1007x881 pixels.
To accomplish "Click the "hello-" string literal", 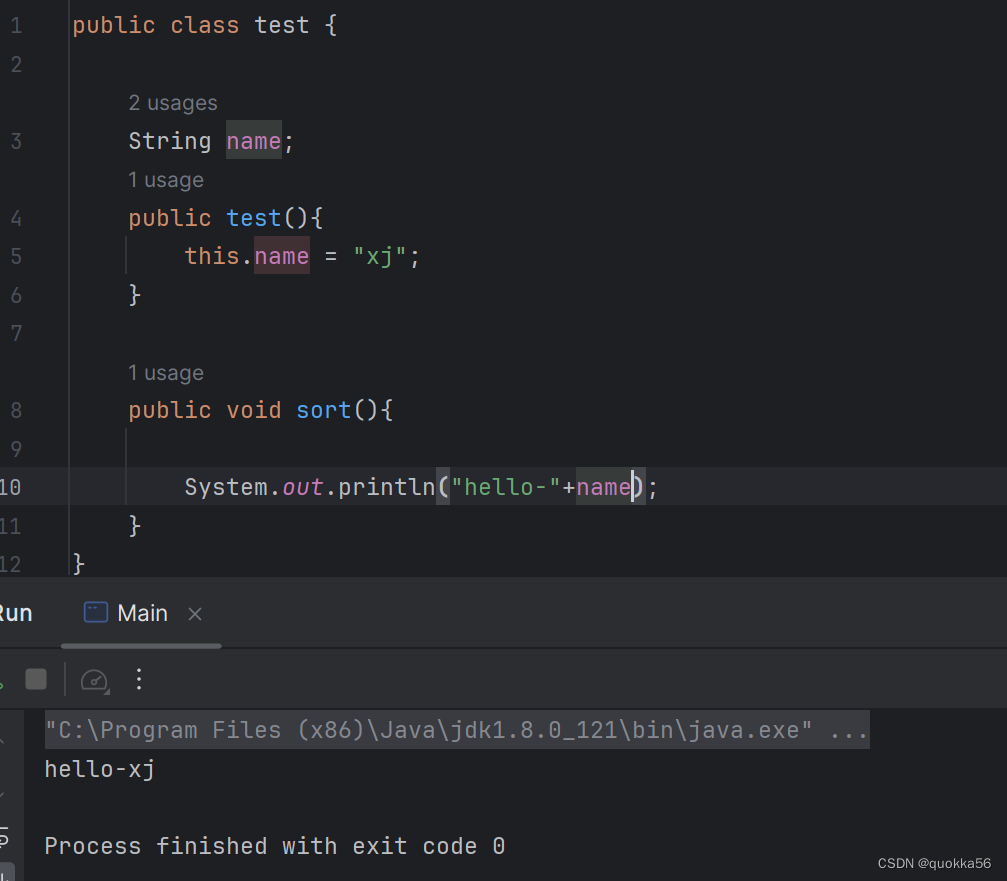I will [x=505, y=487].
